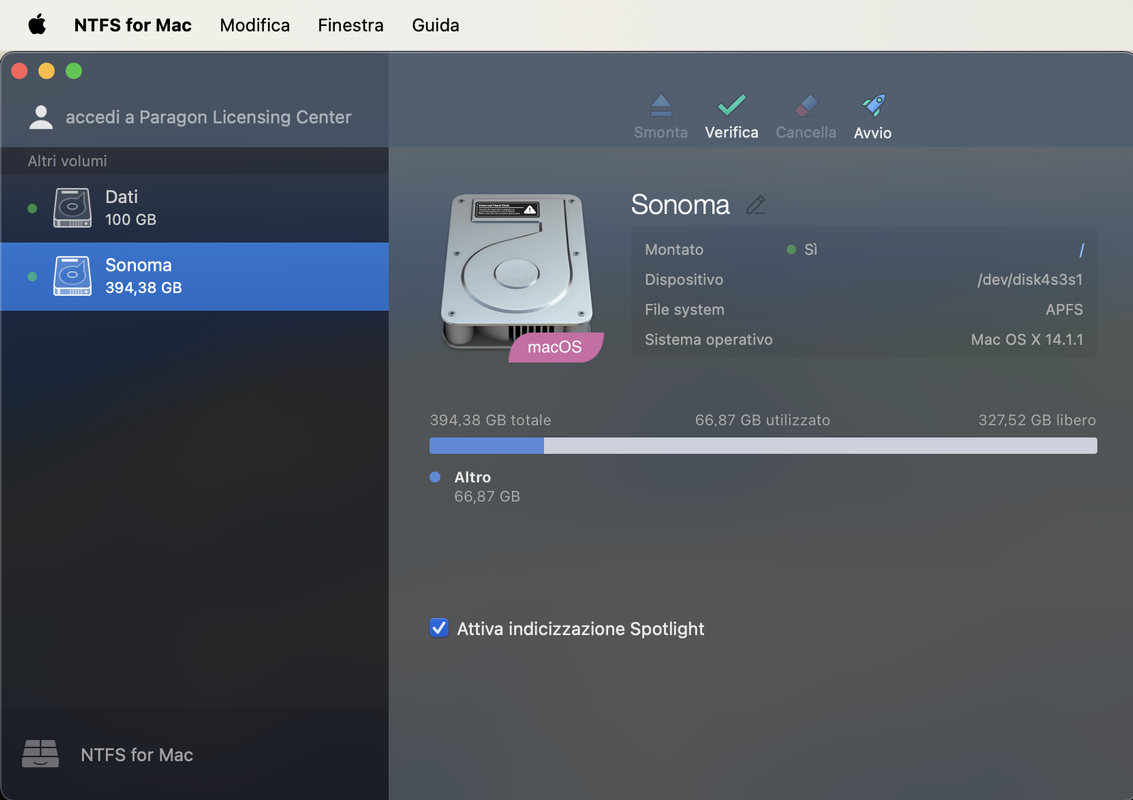Screen dimensions: 1133x800
Task: Open the Modifica menu
Action: click(255, 25)
